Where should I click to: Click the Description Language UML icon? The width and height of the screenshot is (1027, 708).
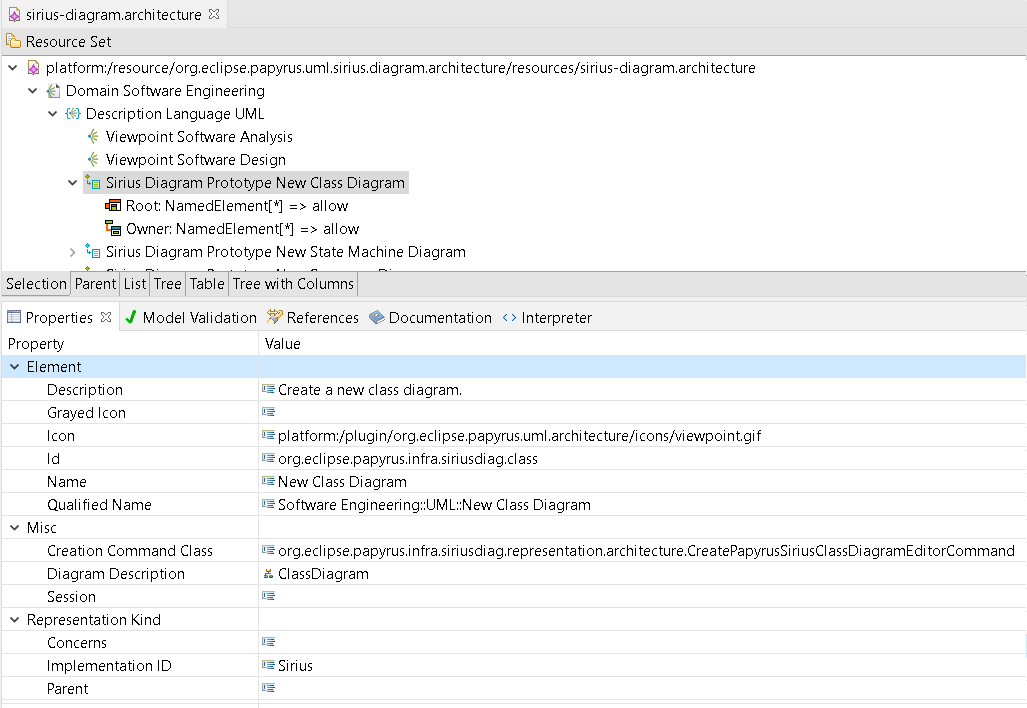tap(73, 113)
